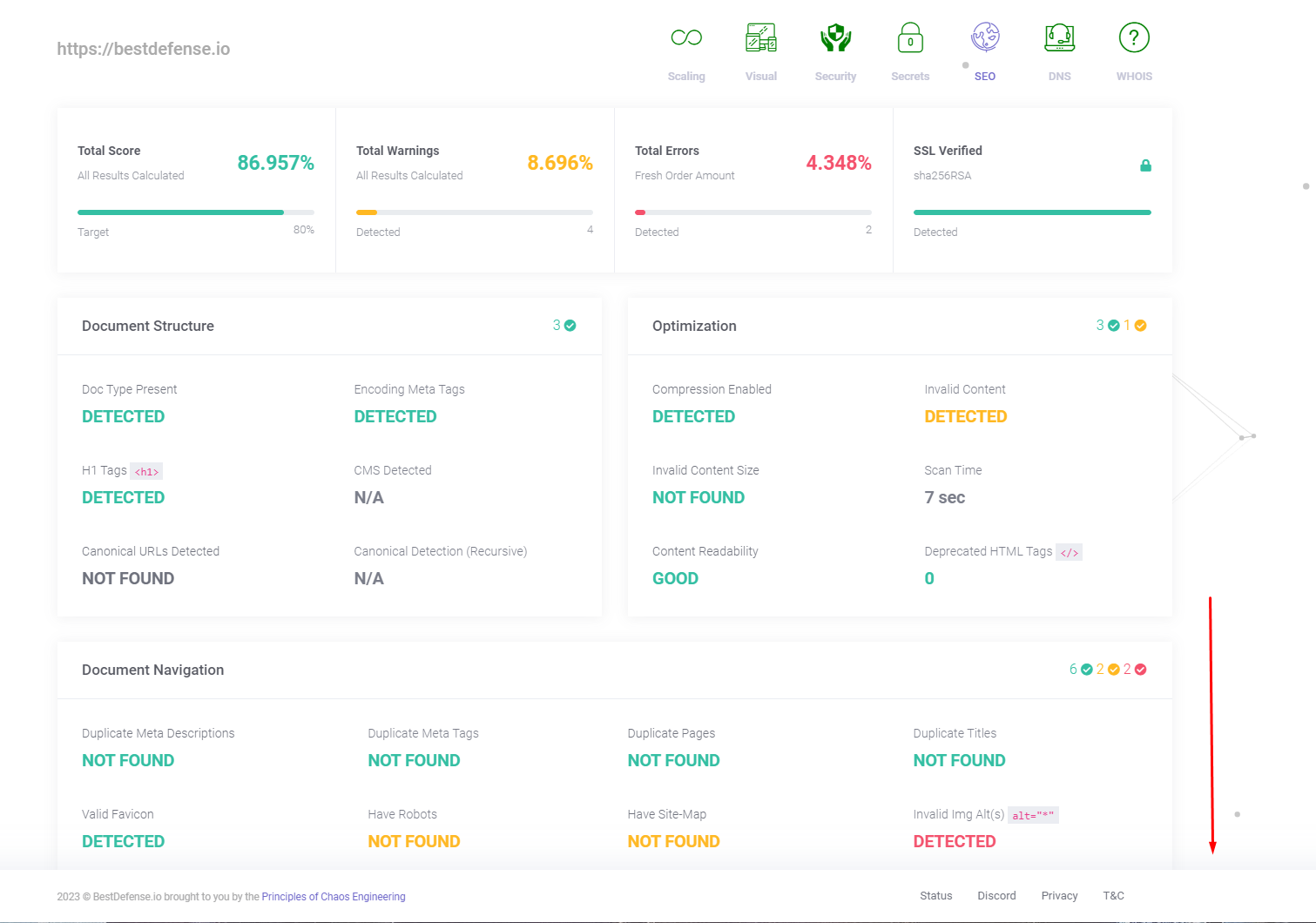Viewport: 1316px width, 923px height.
Task: Click Optimization orange warning check badge
Action: point(1140,326)
